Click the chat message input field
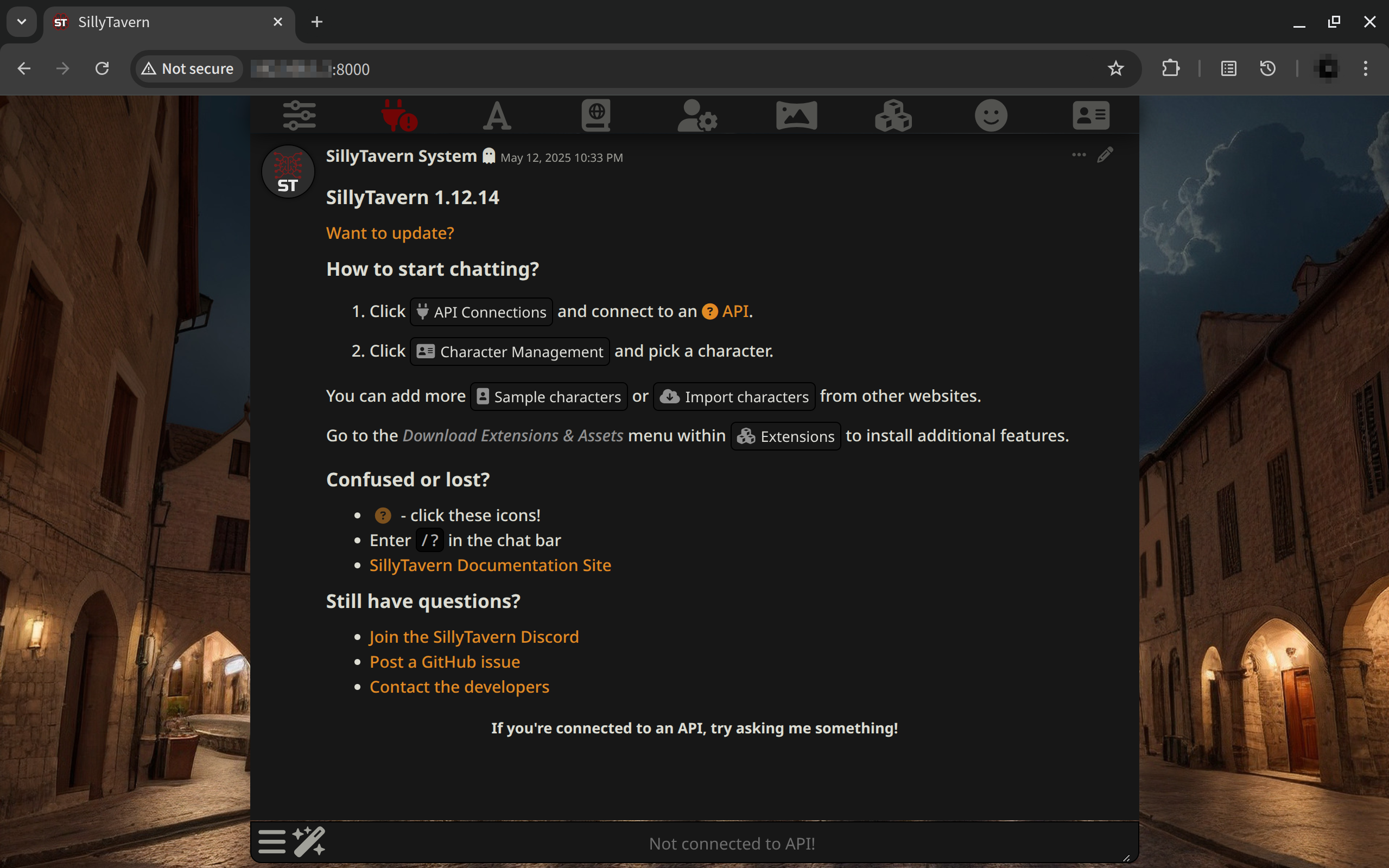This screenshot has height=868, width=1389. point(731,844)
